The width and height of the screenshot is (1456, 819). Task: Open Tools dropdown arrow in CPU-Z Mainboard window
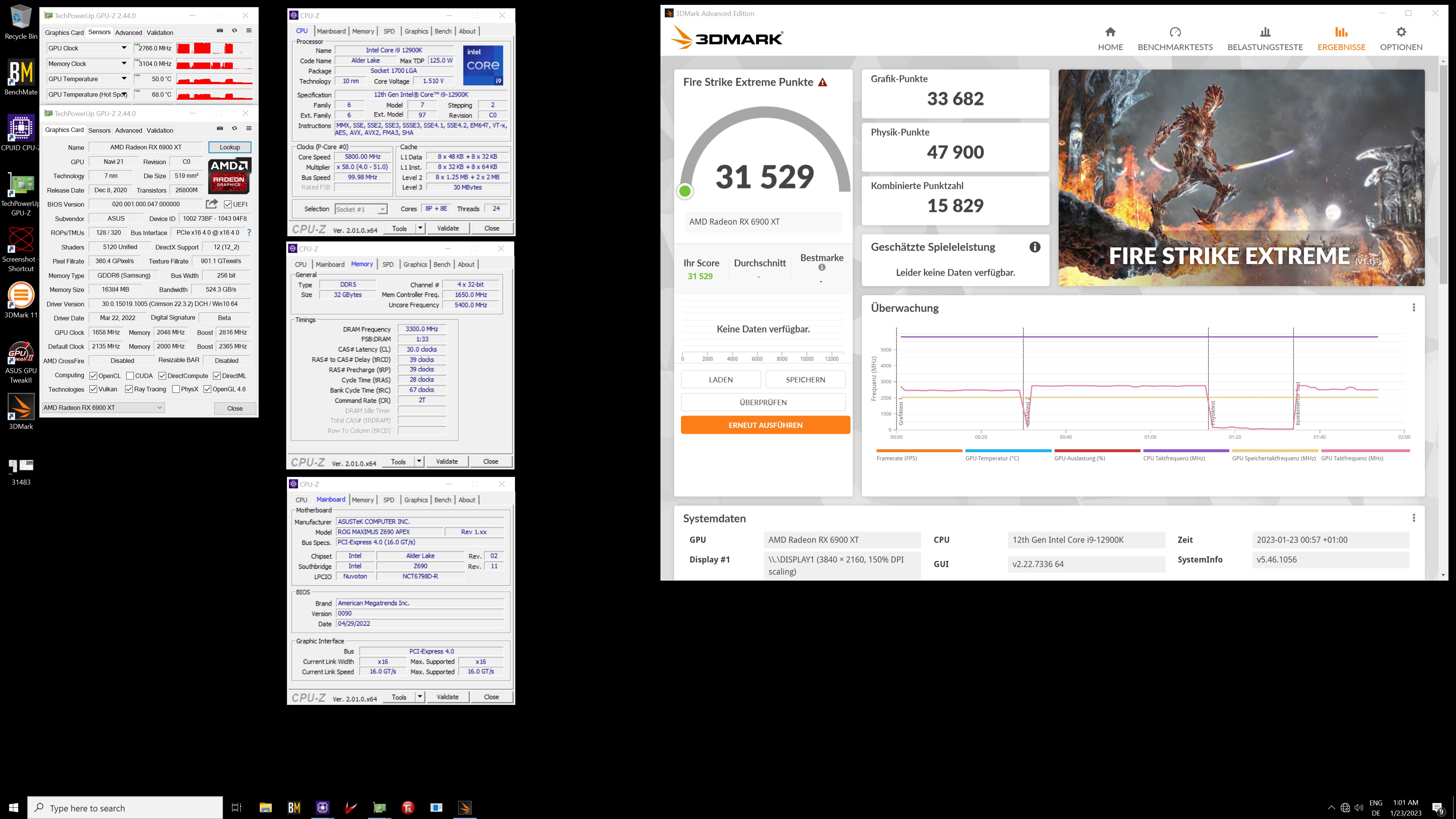pyautogui.click(x=420, y=697)
